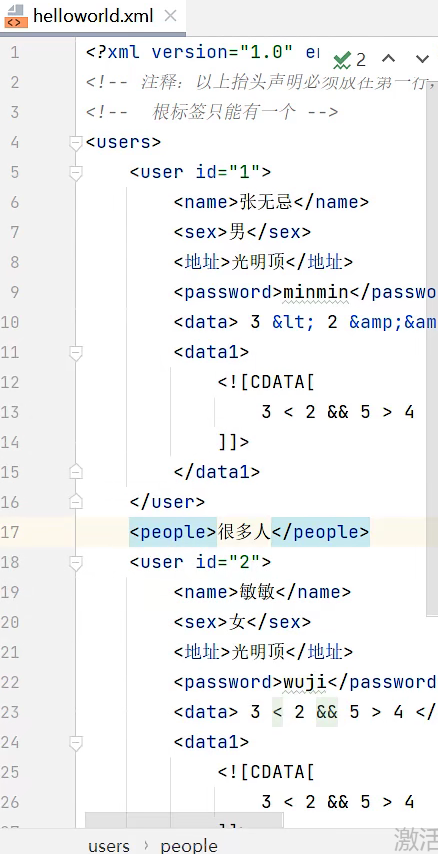Click the comment 根标签只能有一个
The image size is (438, 854).
tap(224, 113)
